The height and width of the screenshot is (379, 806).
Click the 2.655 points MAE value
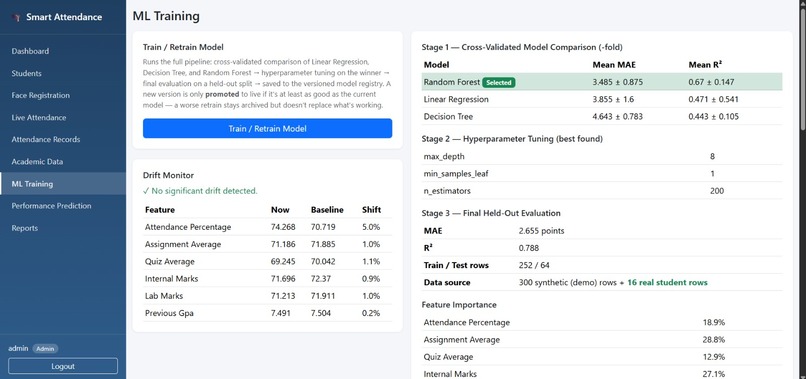coord(542,231)
